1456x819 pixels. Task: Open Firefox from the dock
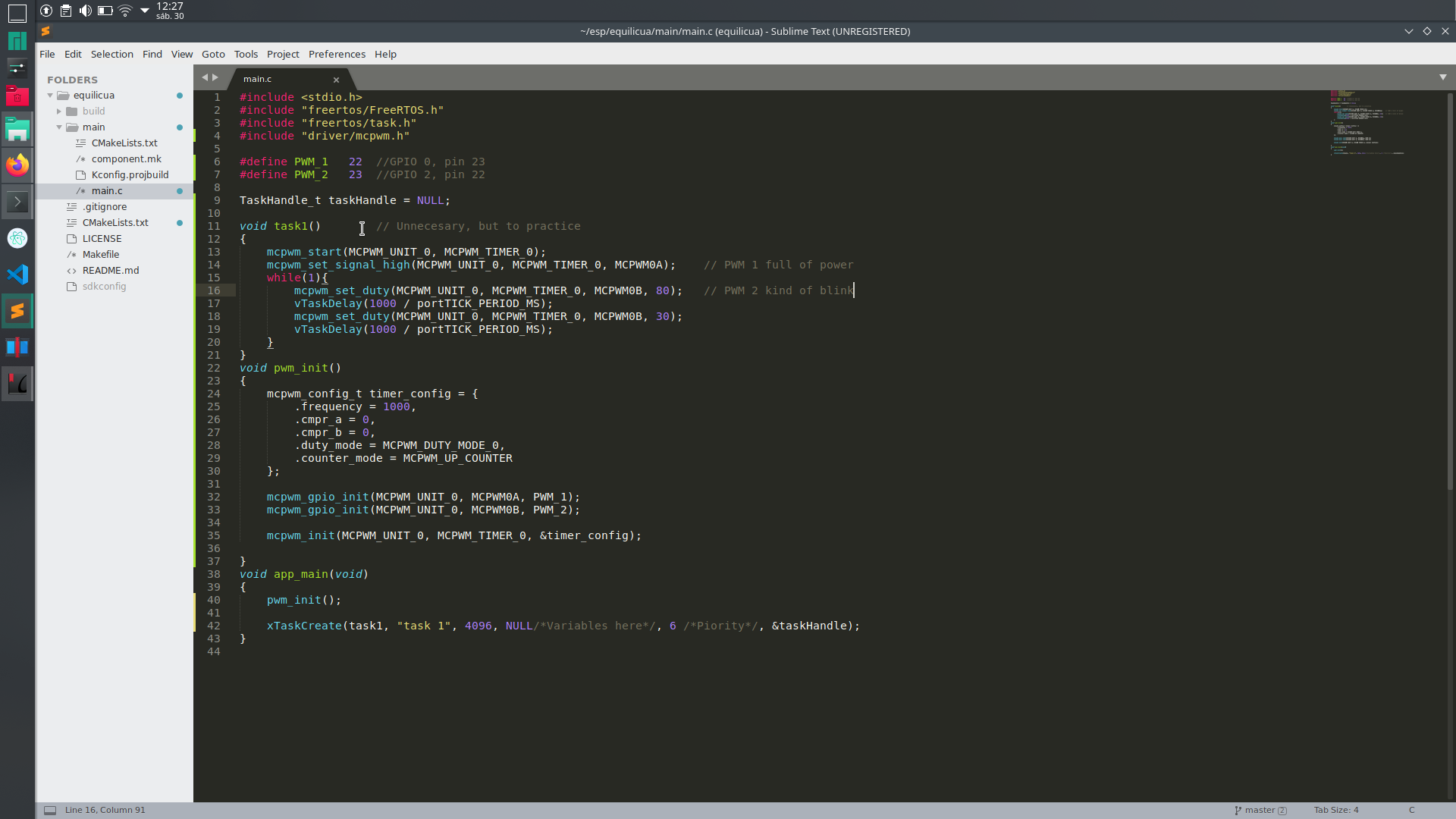pyautogui.click(x=17, y=165)
